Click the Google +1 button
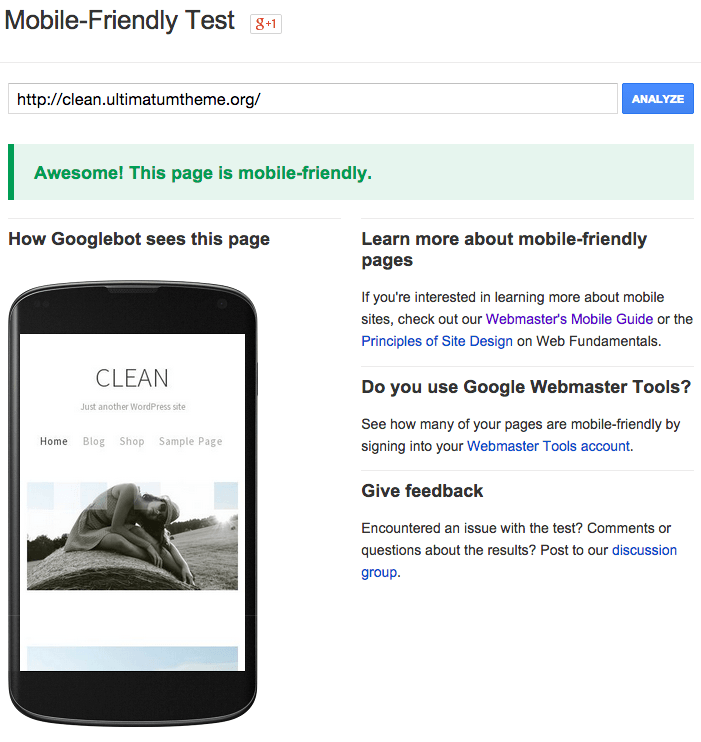 pos(266,24)
